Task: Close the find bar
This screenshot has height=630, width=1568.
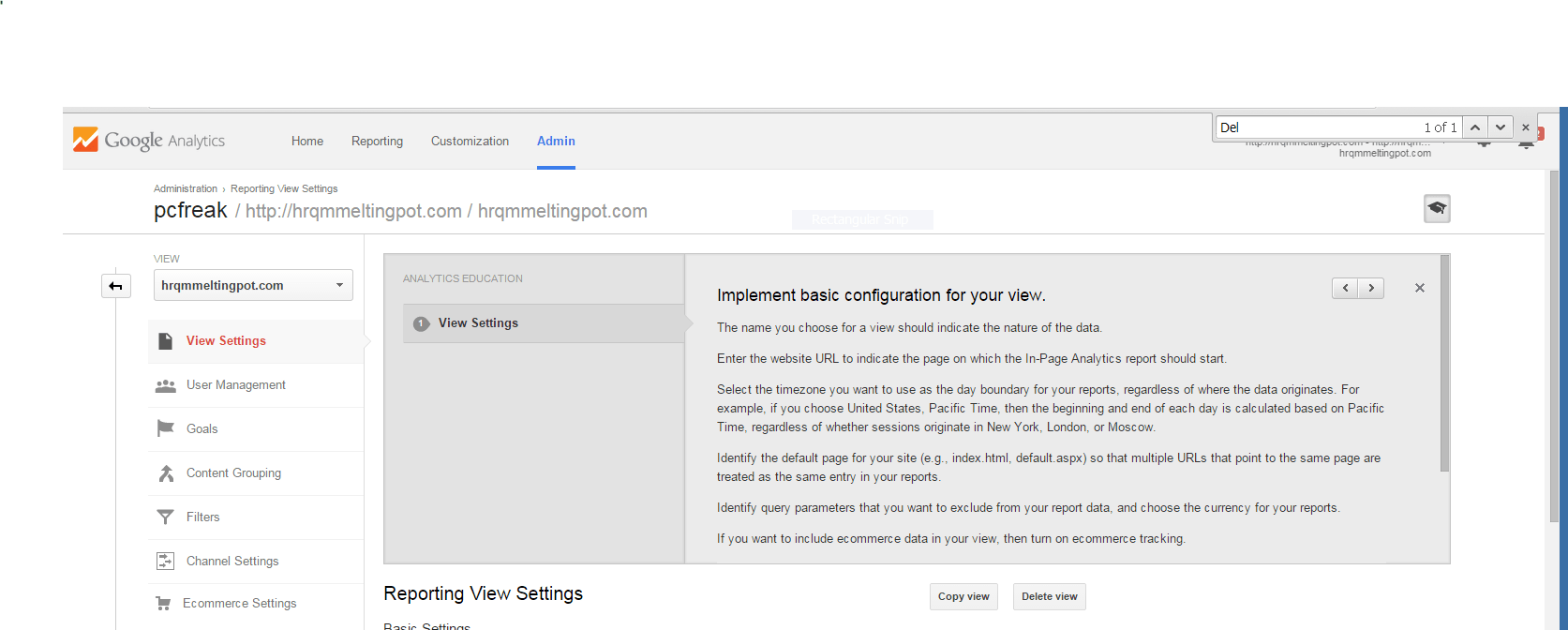Action: pyautogui.click(x=1526, y=127)
